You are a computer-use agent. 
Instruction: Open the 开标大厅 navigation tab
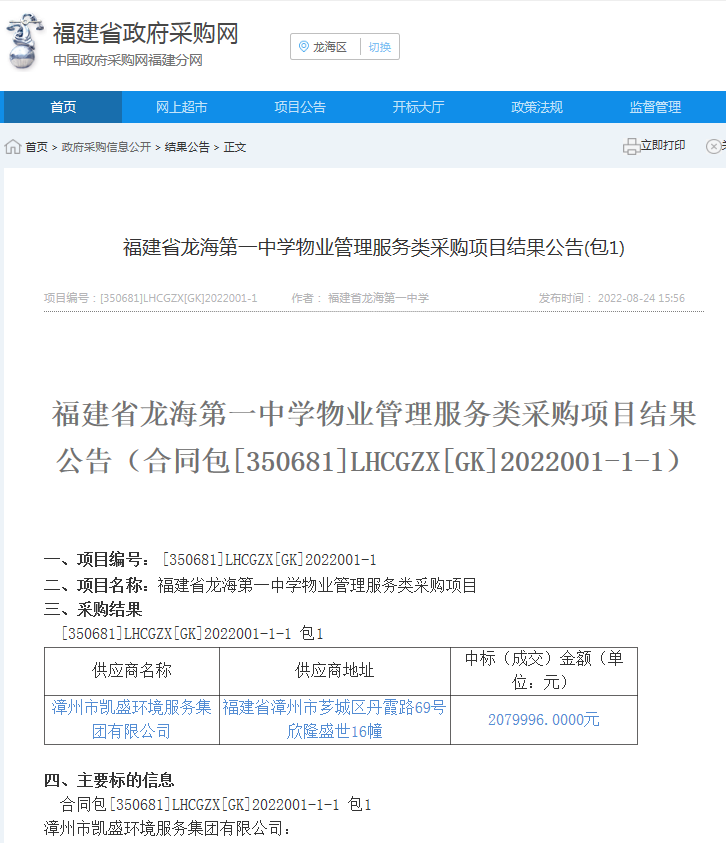click(418, 107)
